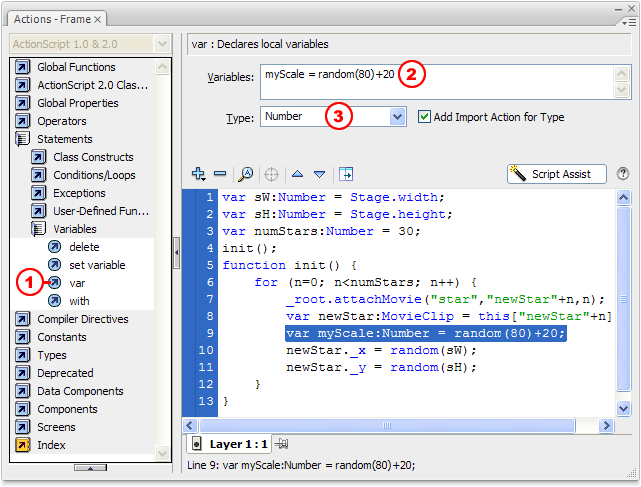641x487 pixels.
Task: Click the add new item plus icon
Action: pos(198,174)
